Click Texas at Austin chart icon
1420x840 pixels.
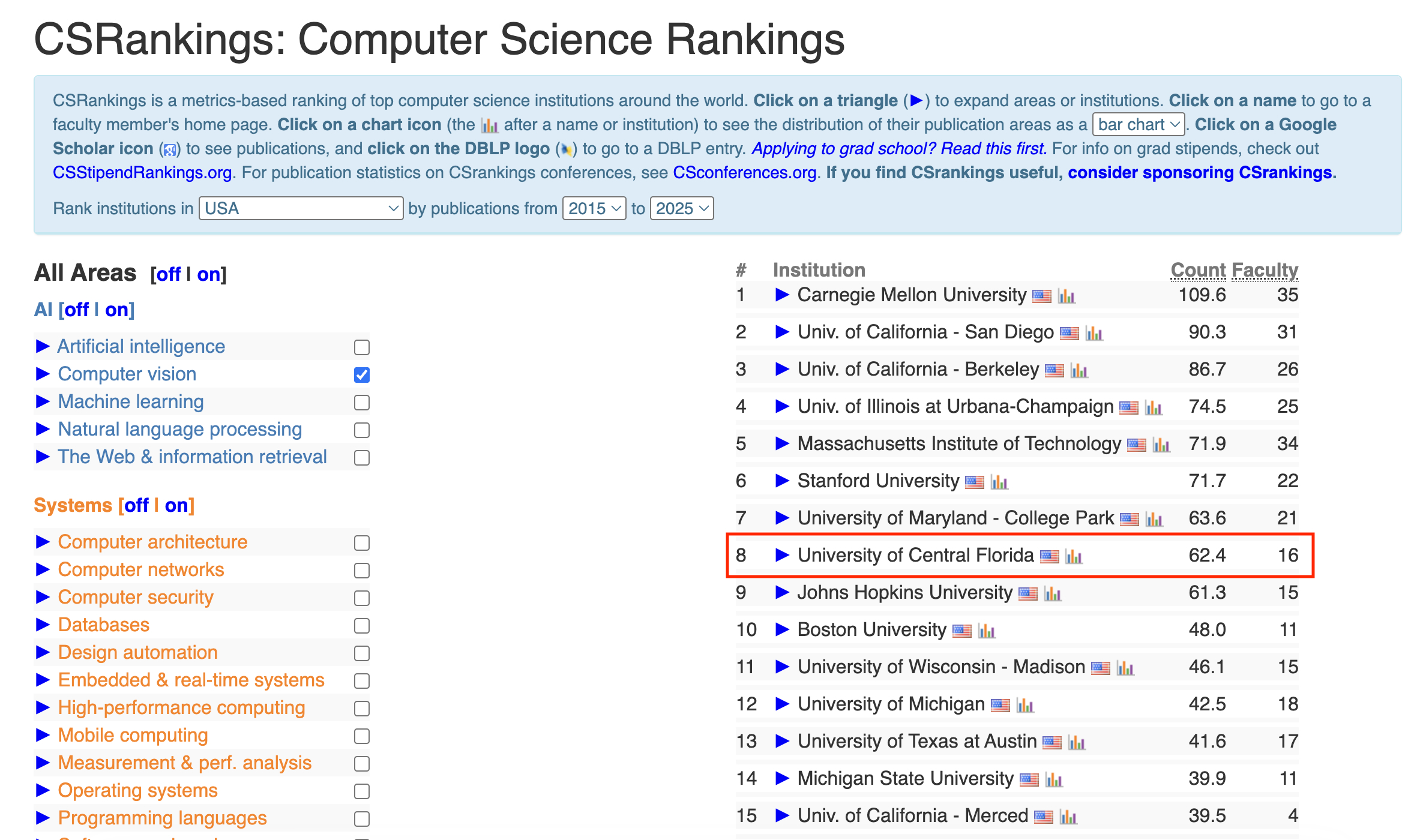[1077, 742]
